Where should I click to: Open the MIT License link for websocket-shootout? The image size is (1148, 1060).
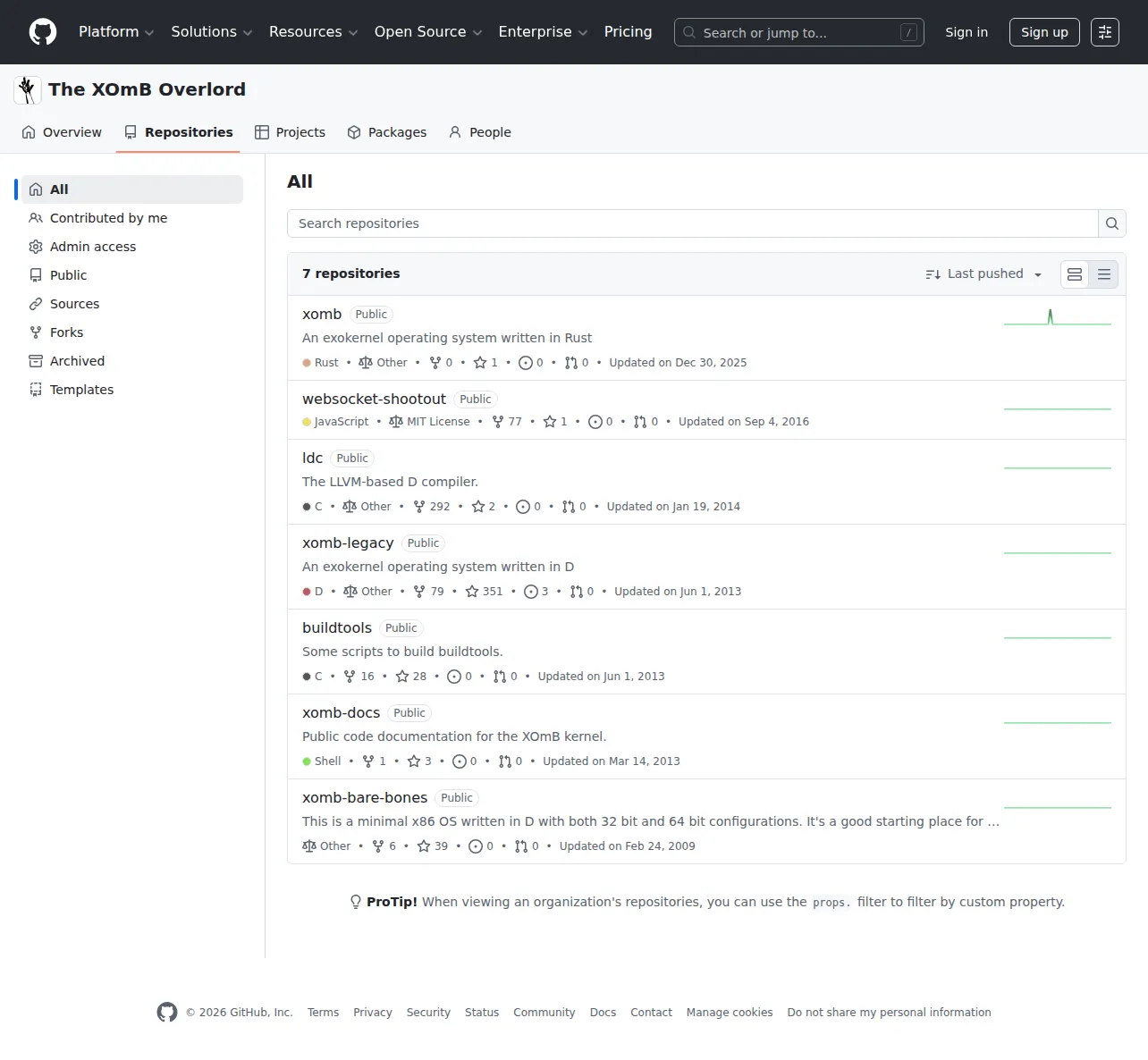[429, 422]
